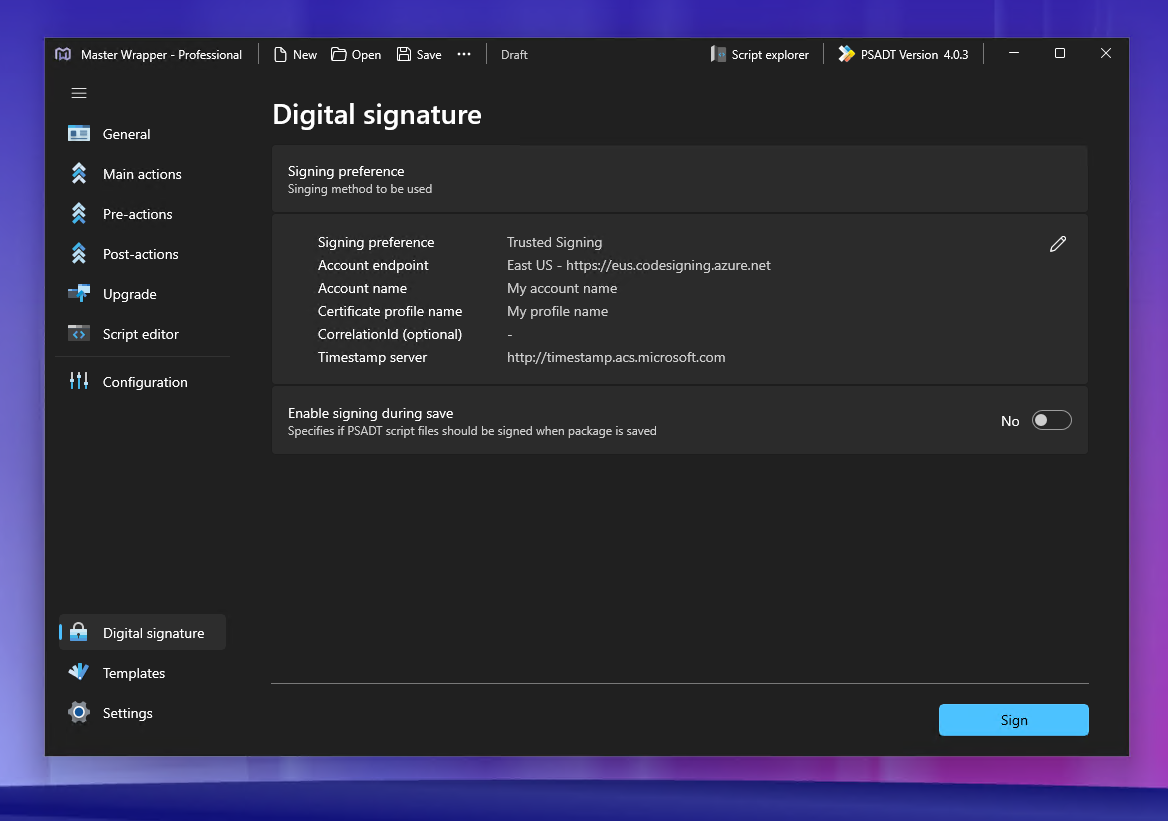Go to Main actions label
This screenshot has width=1168, height=821.
[142, 174]
